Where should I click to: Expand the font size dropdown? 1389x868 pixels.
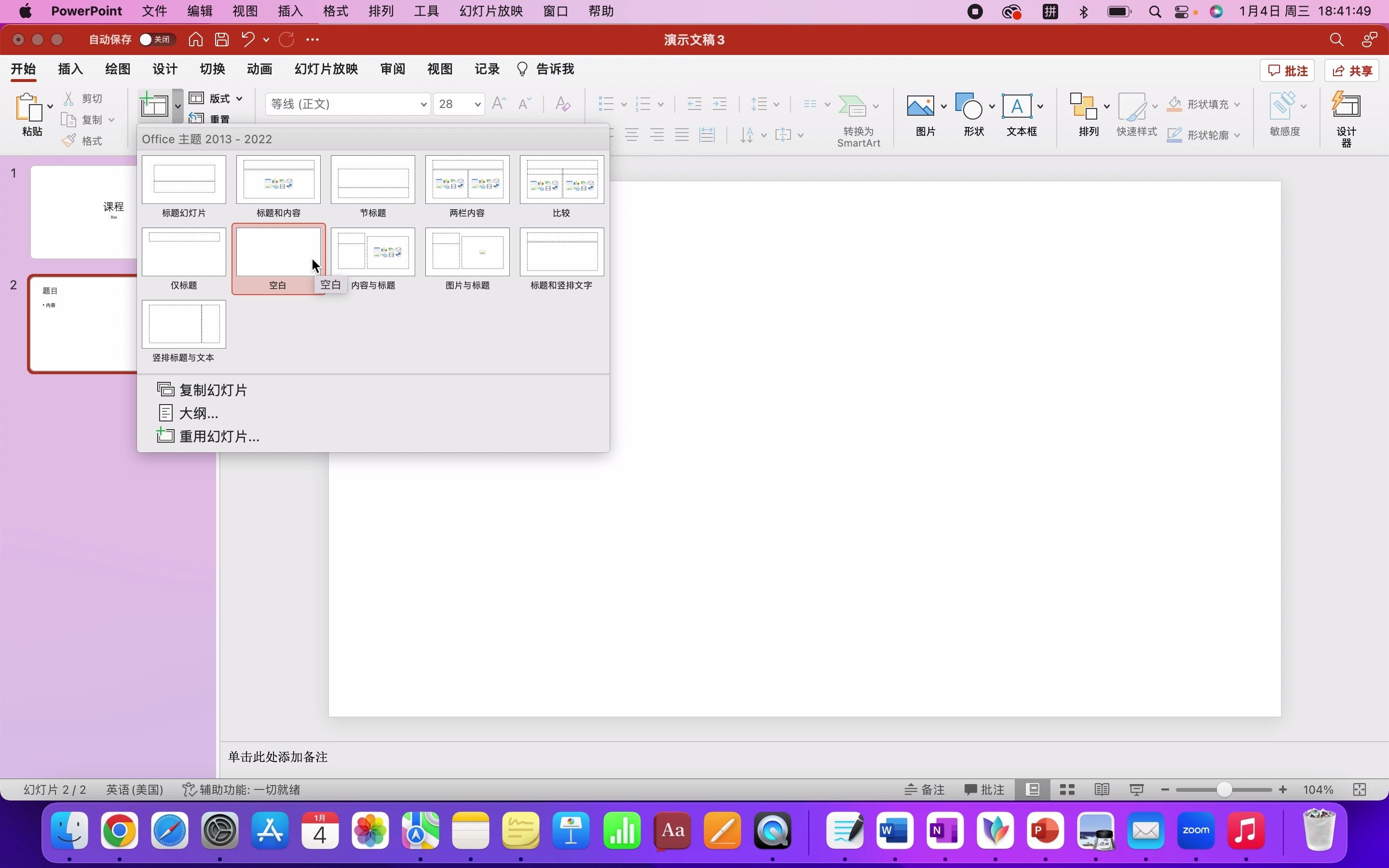[x=477, y=105]
